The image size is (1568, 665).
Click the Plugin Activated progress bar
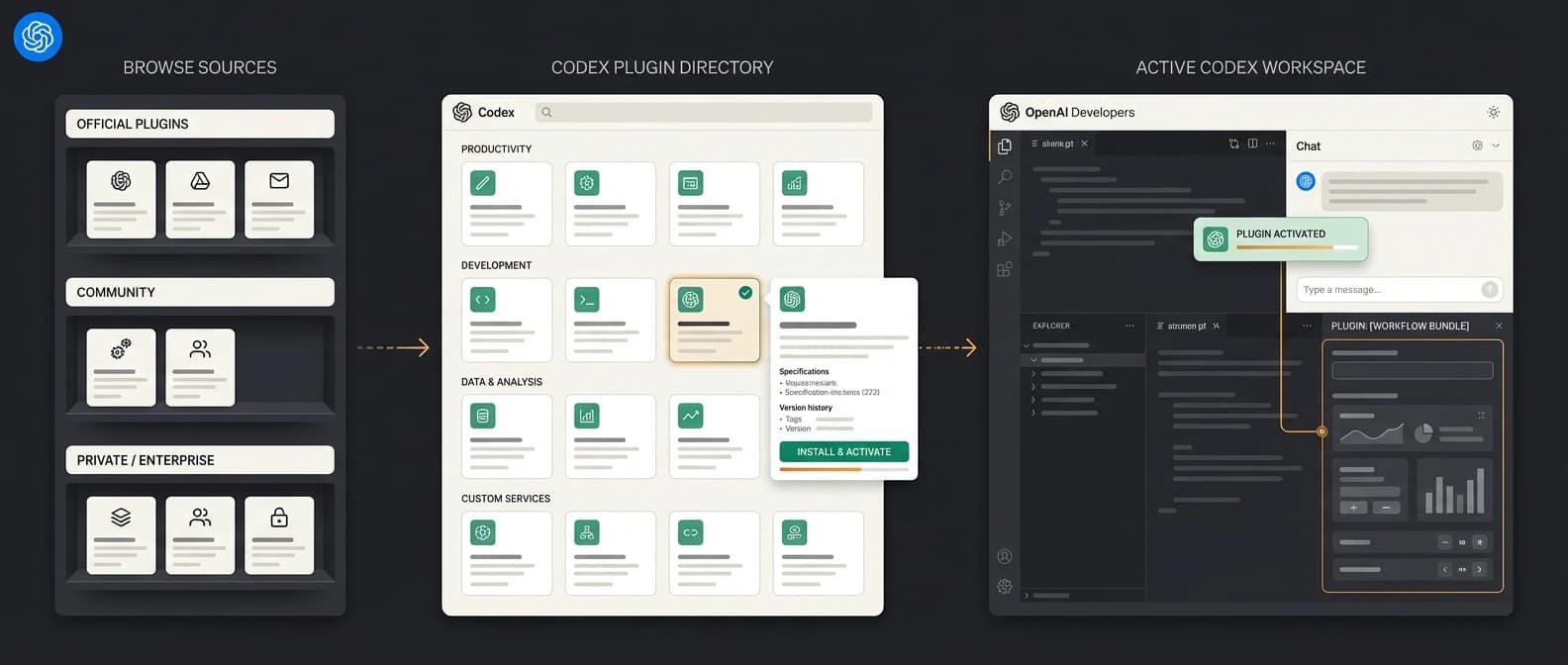click(x=1298, y=246)
